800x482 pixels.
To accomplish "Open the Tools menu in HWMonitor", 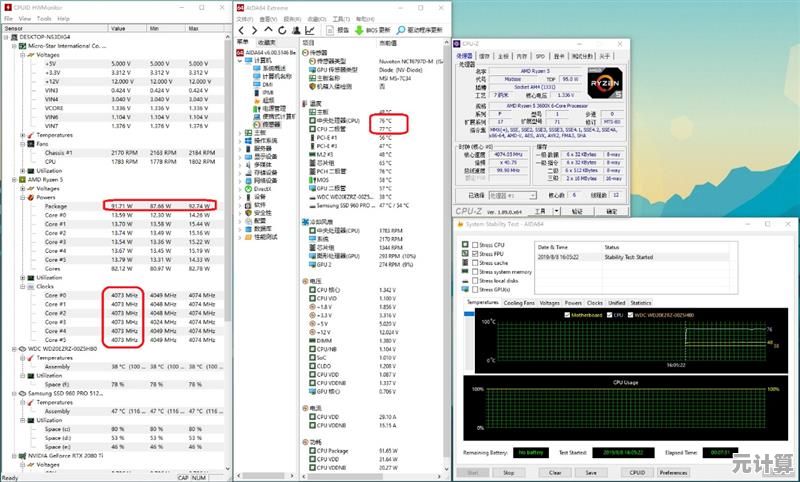I will click(46, 18).
